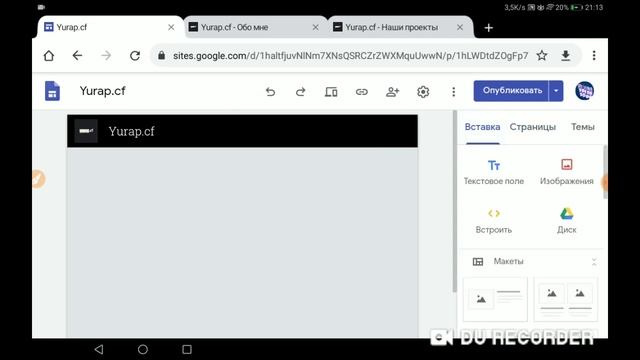
Task: Copy the published site link
Action: 362,92
